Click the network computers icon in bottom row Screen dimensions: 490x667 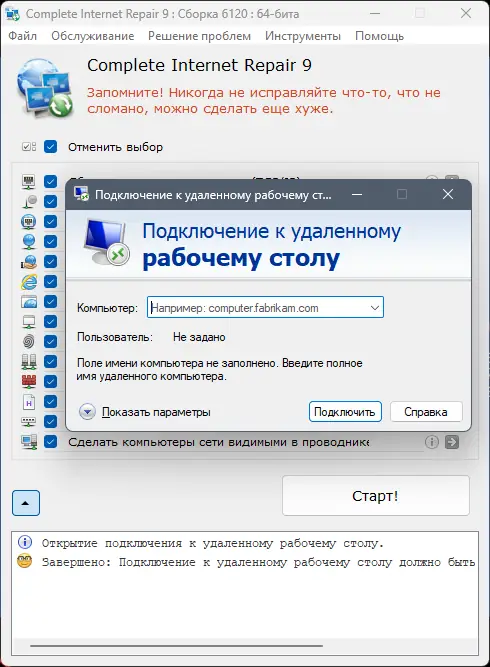[29, 442]
